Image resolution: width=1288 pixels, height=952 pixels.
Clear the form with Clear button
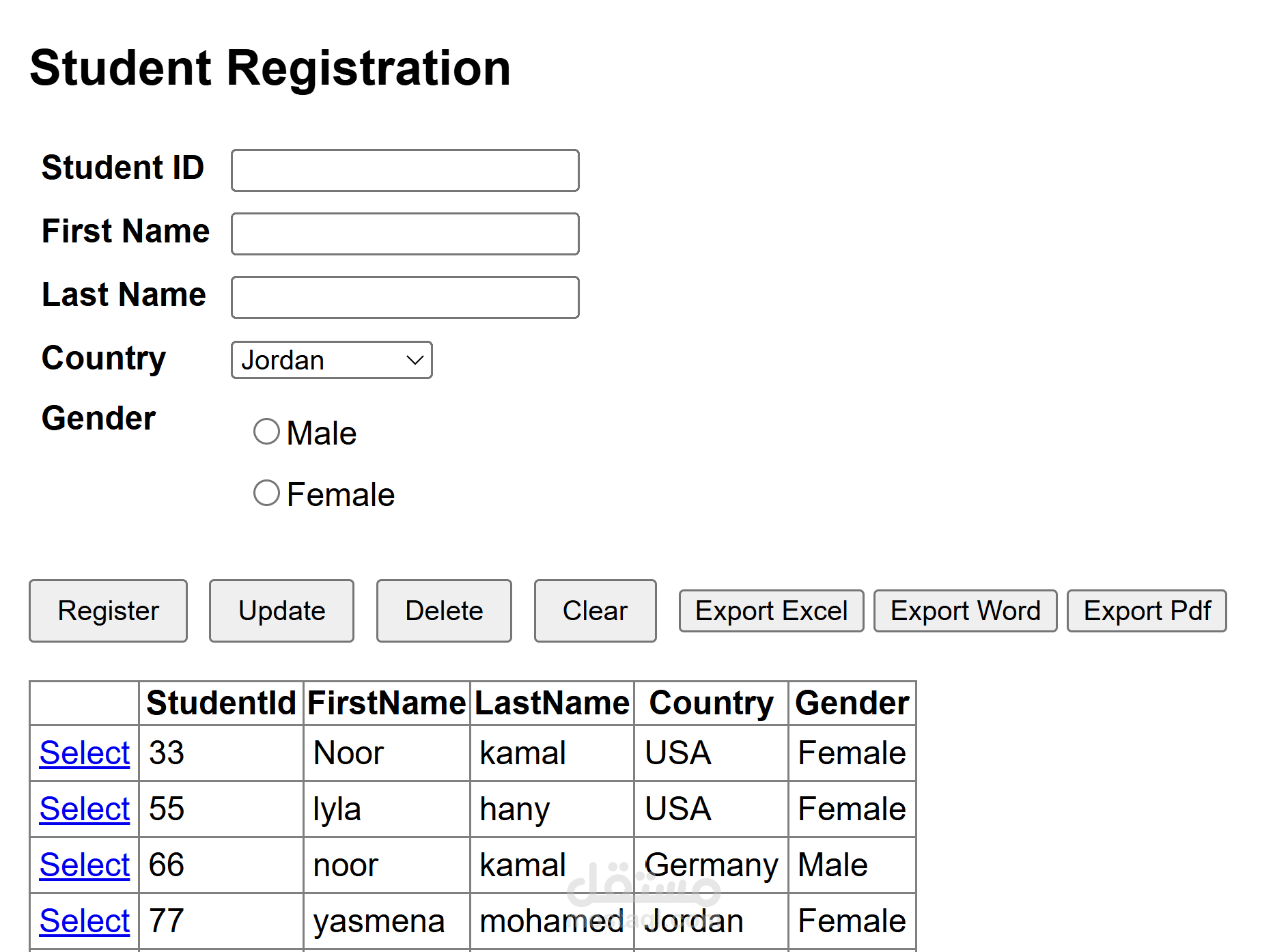595,611
